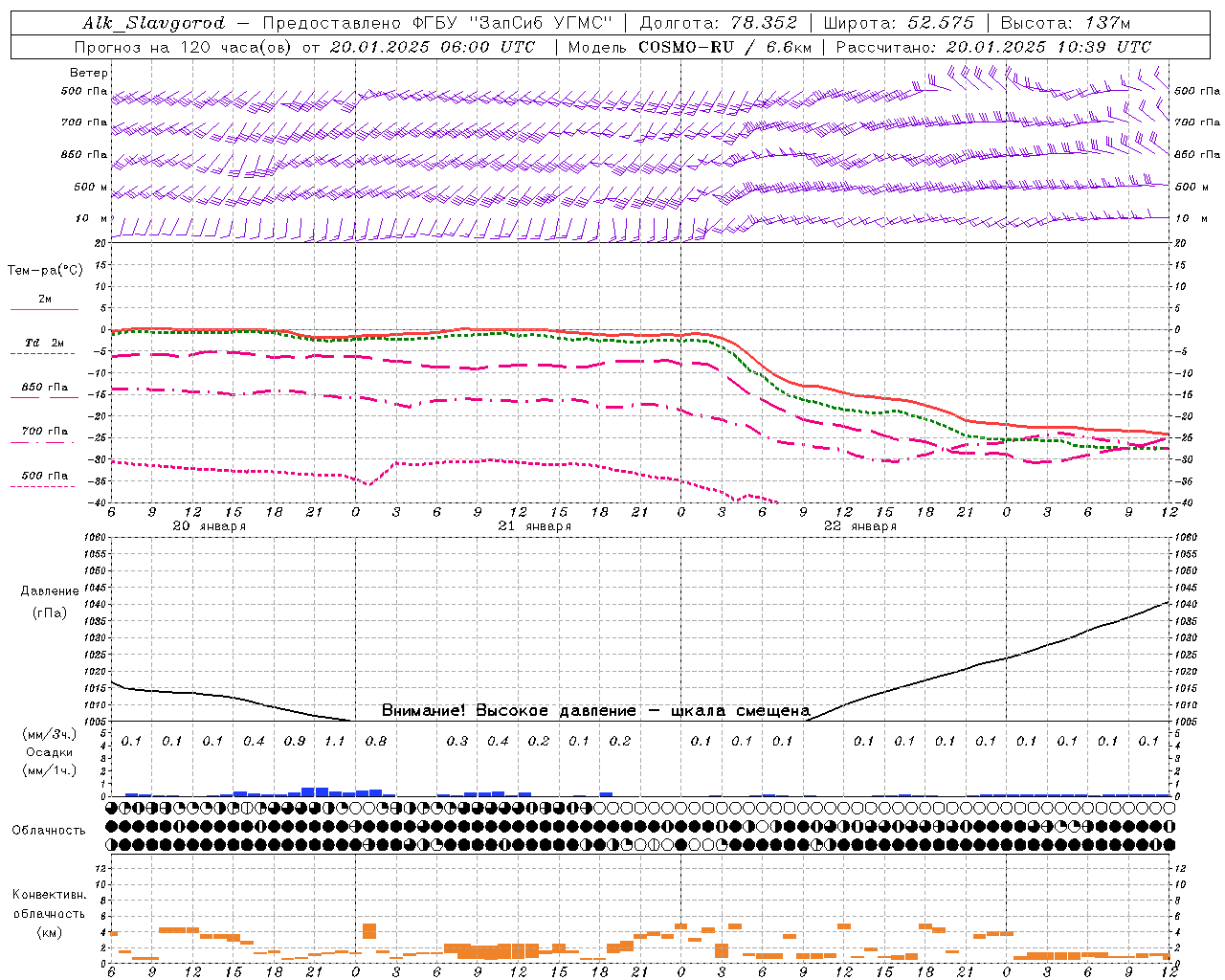
Task: Click the '(мм/1ч.)' precipitation unit label
Action: pos(50,770)
